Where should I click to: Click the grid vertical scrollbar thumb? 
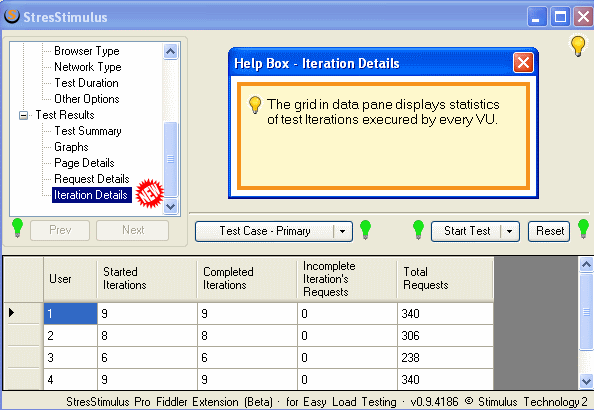click(x=586, y=312)
